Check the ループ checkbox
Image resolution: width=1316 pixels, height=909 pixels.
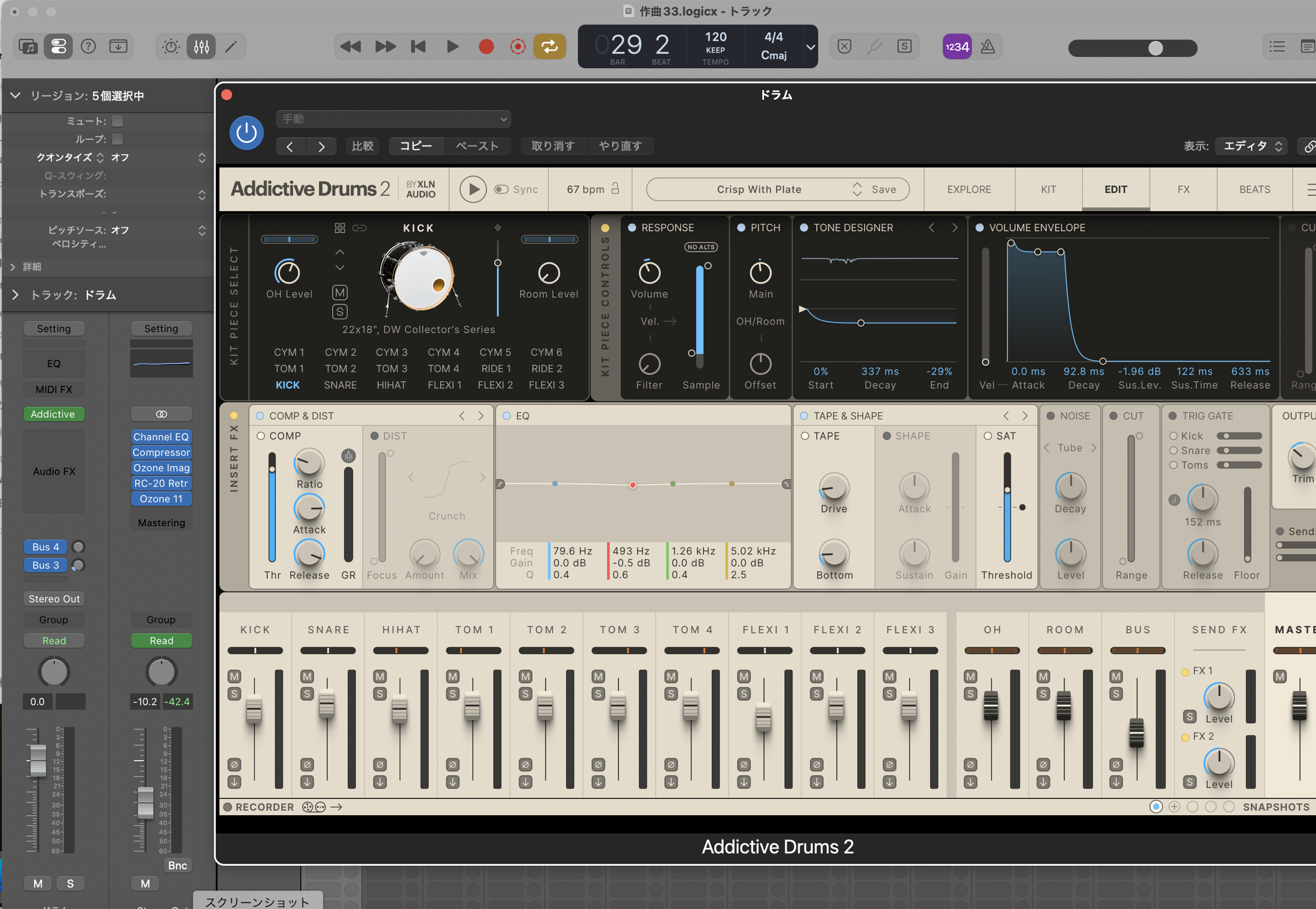[118, 139]
